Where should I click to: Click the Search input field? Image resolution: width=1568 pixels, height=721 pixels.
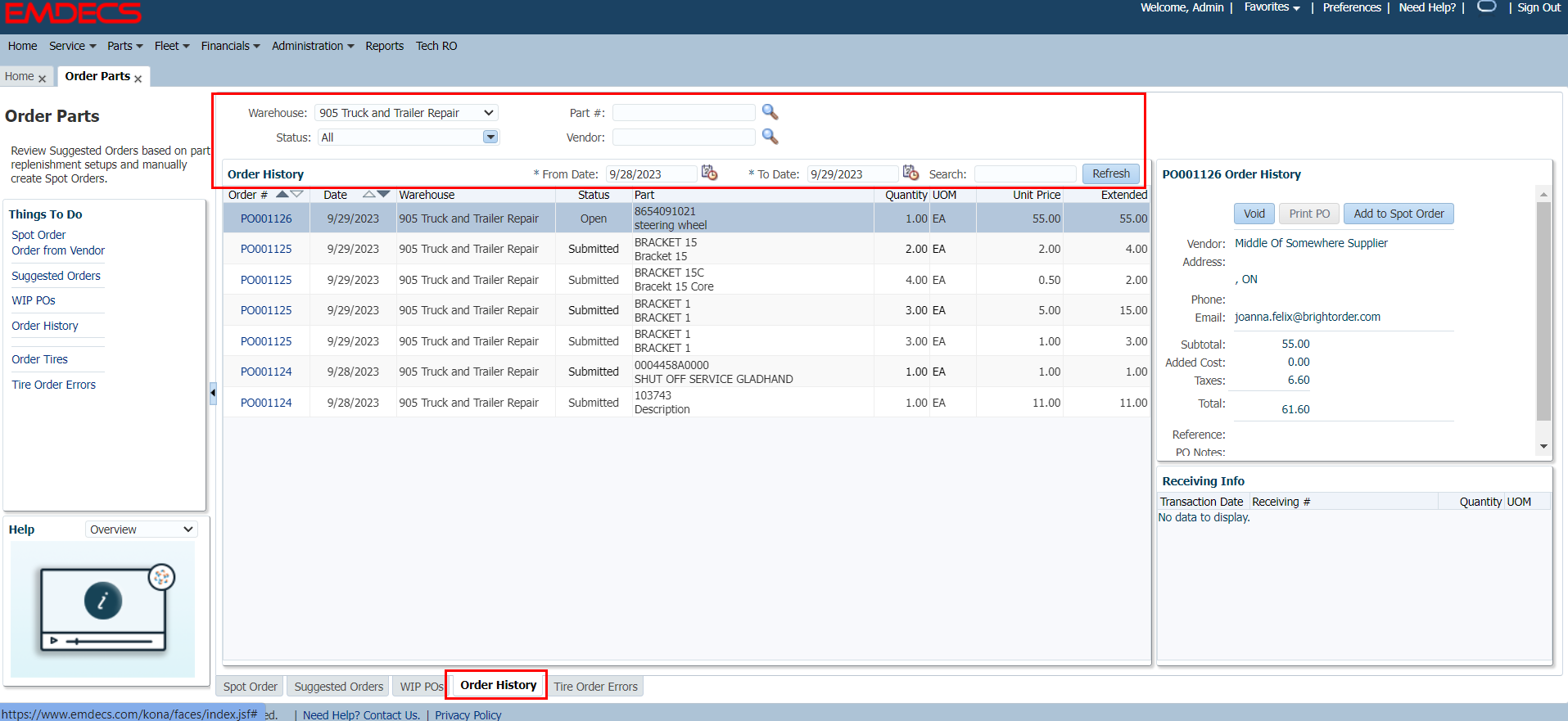(x=1024, y=173)
